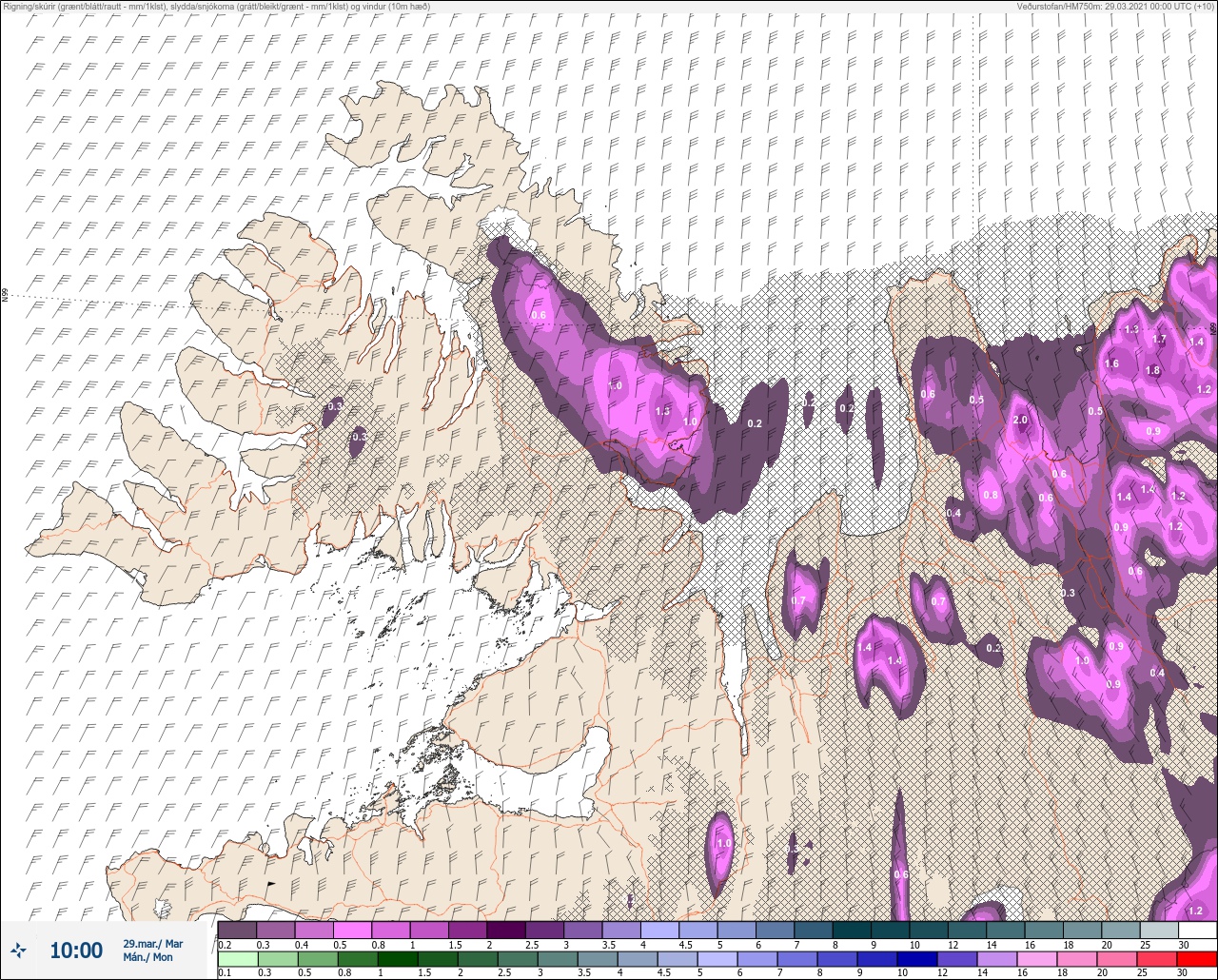The height and width of the screenshot is (980, 1218).
Task: Pick the upper legend swatch between 0.2 and 0.3
Action: 237,930
